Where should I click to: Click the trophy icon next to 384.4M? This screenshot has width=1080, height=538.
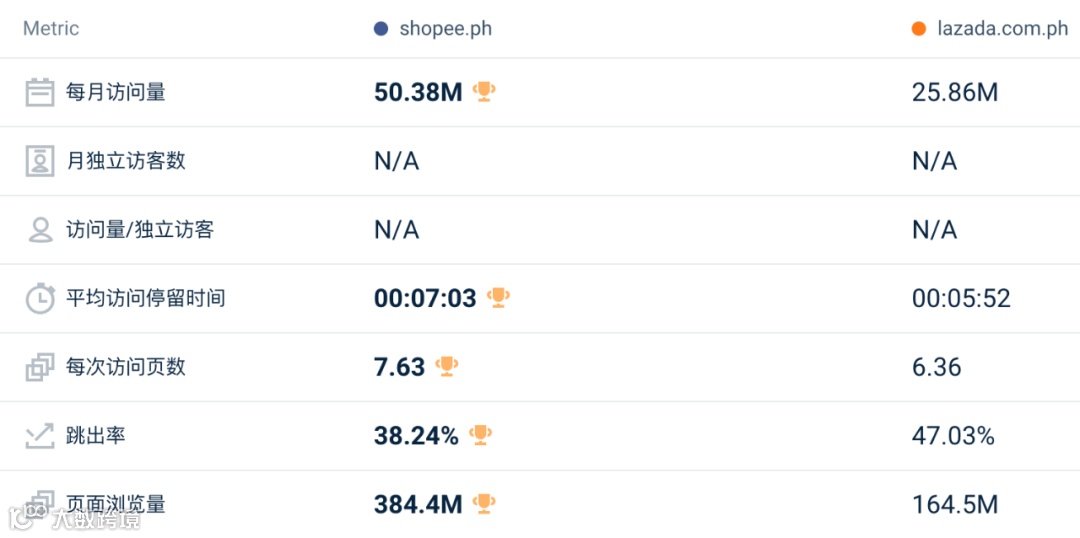coord(484,504)
